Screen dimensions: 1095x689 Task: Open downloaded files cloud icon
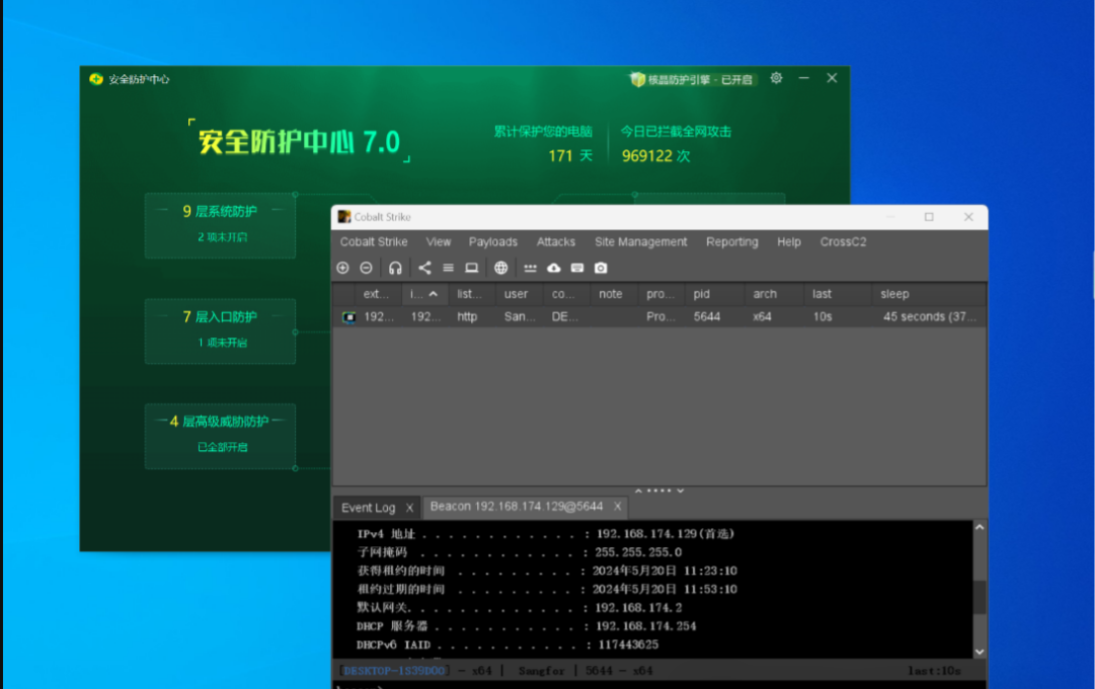click(554, 268)
